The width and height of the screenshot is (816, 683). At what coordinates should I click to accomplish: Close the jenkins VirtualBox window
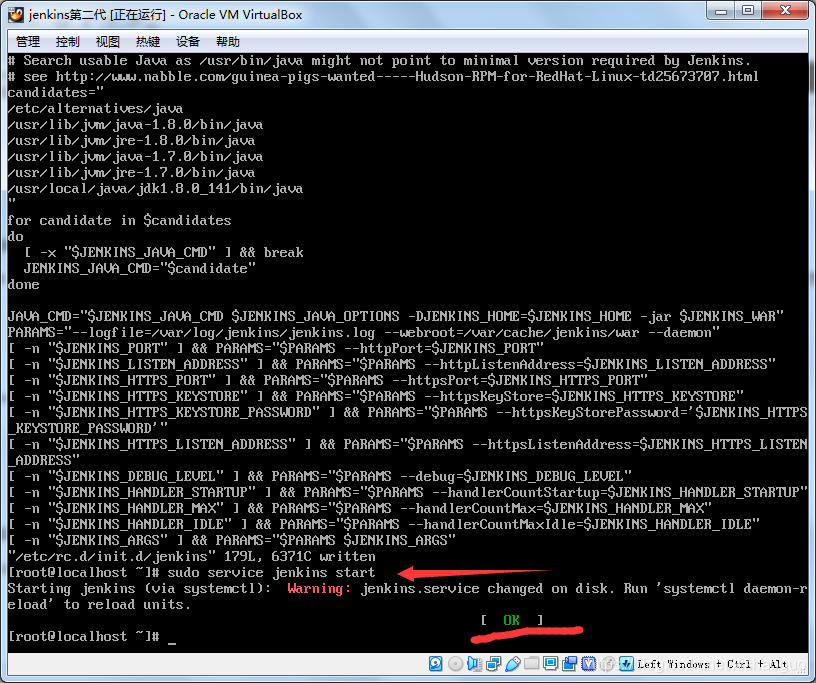(786, 11)
